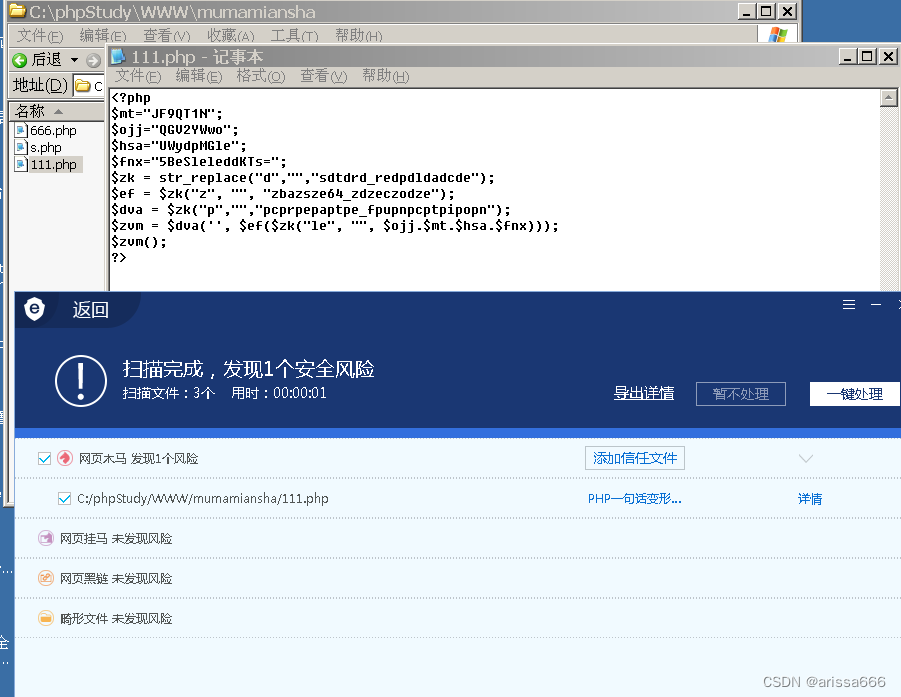The height and width of the screenshot is (697, 901).
Task: Select the 111.php file in Explorer
Action: 46,164
